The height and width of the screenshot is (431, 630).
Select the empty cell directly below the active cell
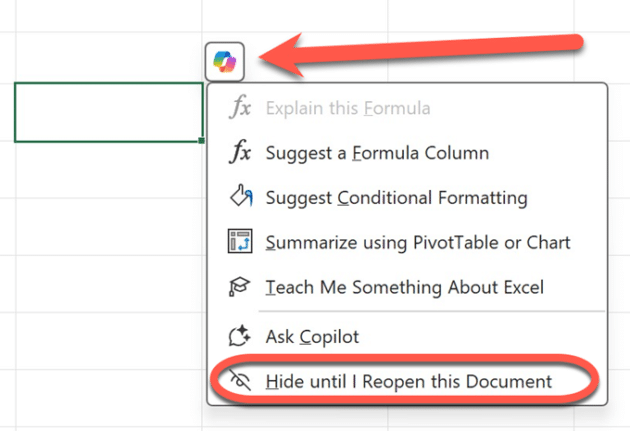tap(108, 170)
